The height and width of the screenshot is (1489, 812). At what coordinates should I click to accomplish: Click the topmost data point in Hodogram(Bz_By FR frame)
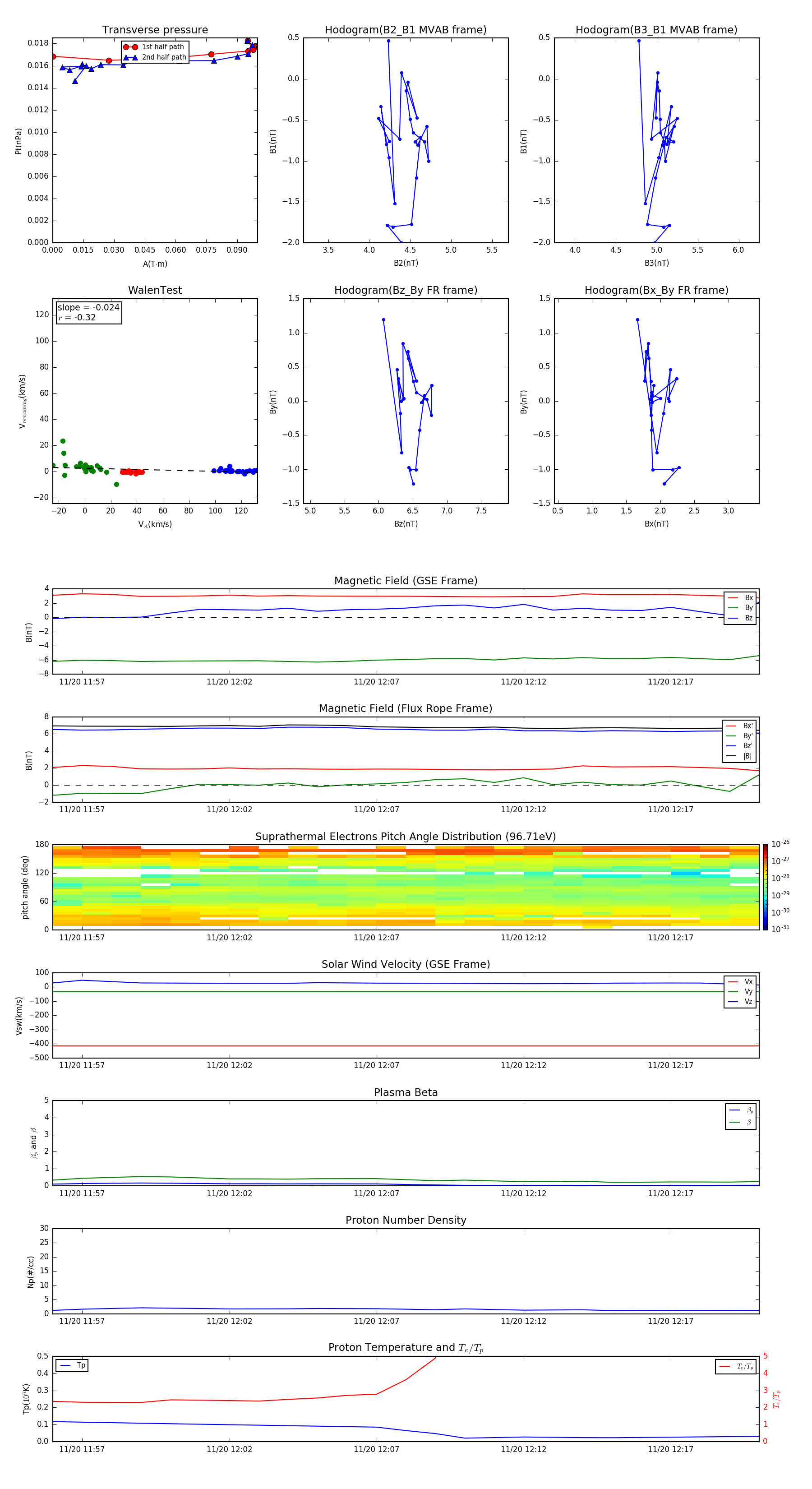pyautogui.click(x=383, y=319)
